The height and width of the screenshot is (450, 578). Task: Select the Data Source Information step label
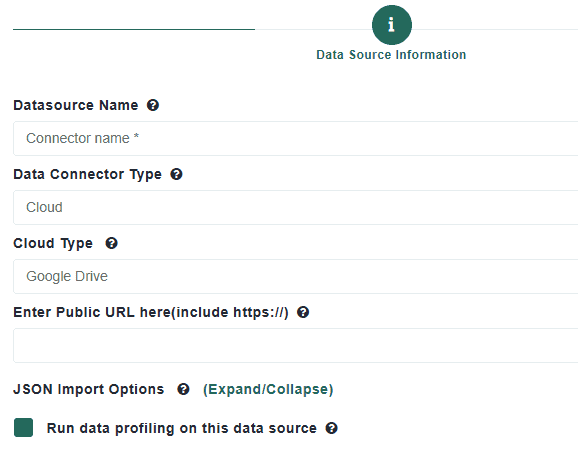391,55
